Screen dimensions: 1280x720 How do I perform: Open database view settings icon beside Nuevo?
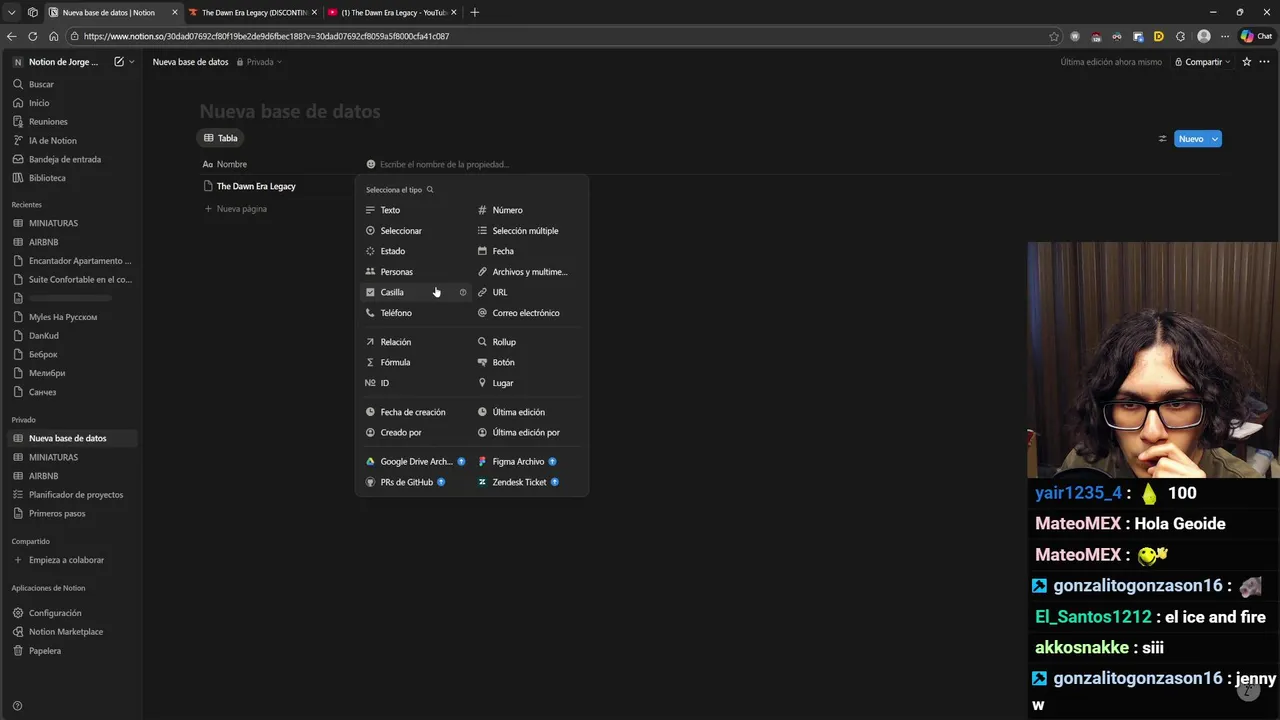1162,139
